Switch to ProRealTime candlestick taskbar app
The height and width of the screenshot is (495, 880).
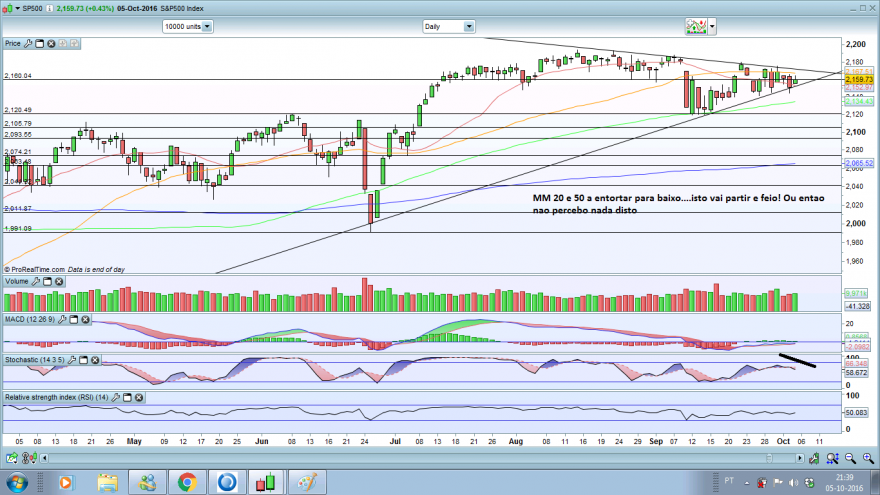click(x=267, y=483)
